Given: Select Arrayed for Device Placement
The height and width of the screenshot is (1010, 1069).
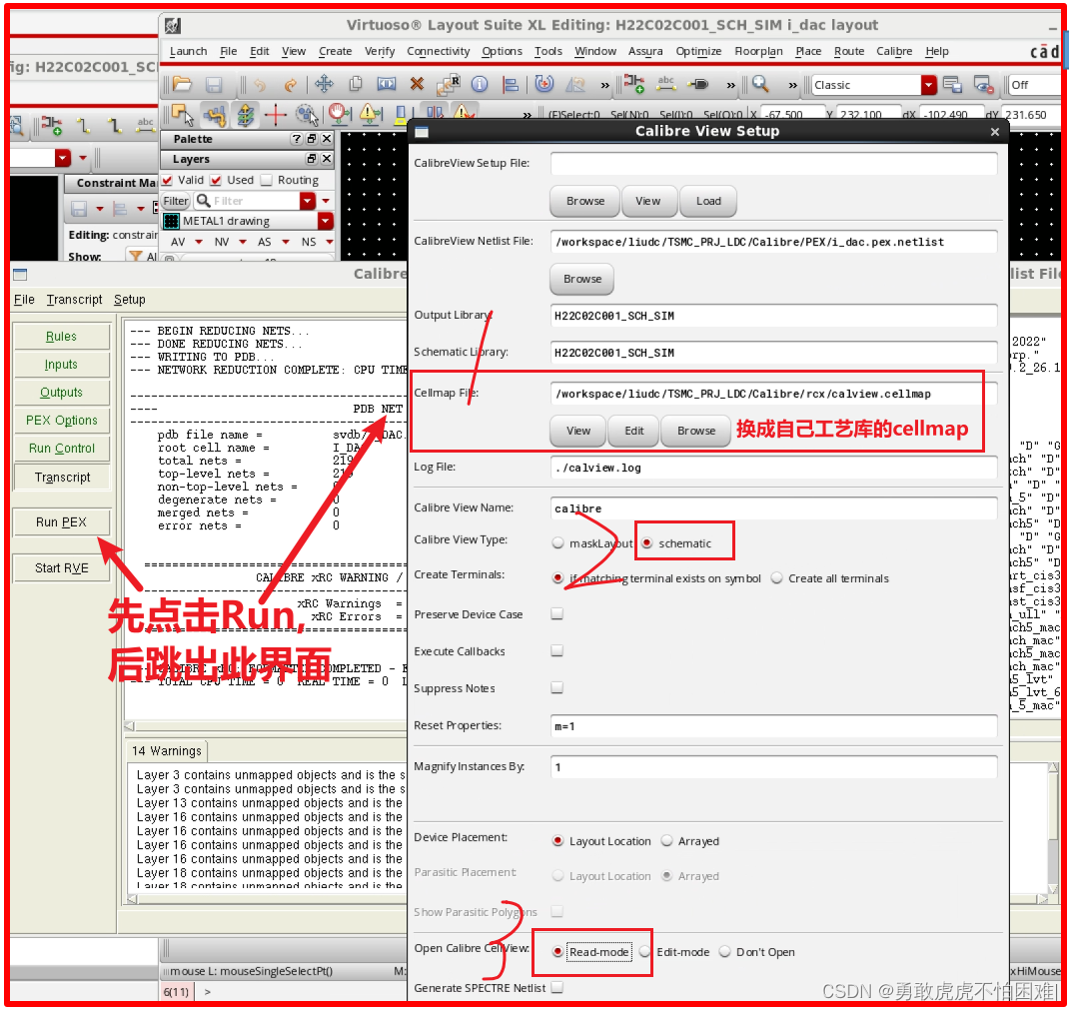Looking at the screenshot, I should pos(667,840).
